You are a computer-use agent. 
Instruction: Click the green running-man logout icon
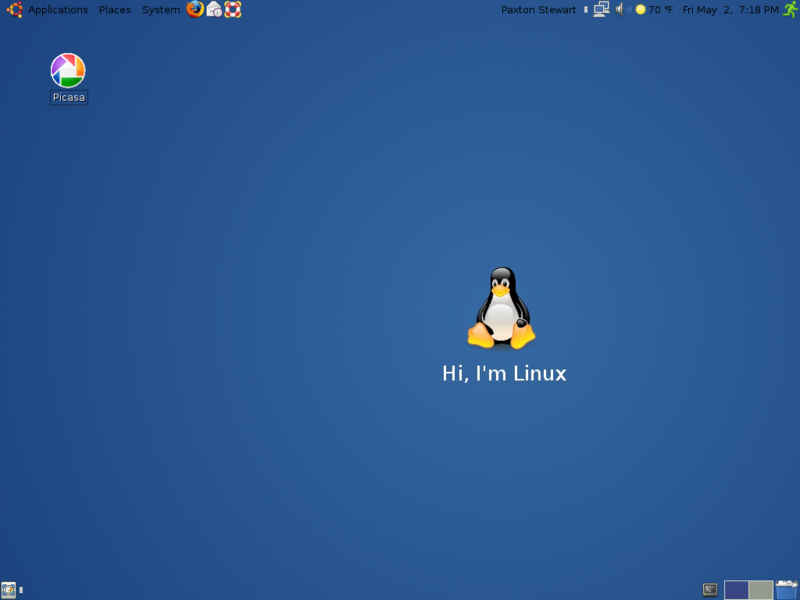coord(791,9)
